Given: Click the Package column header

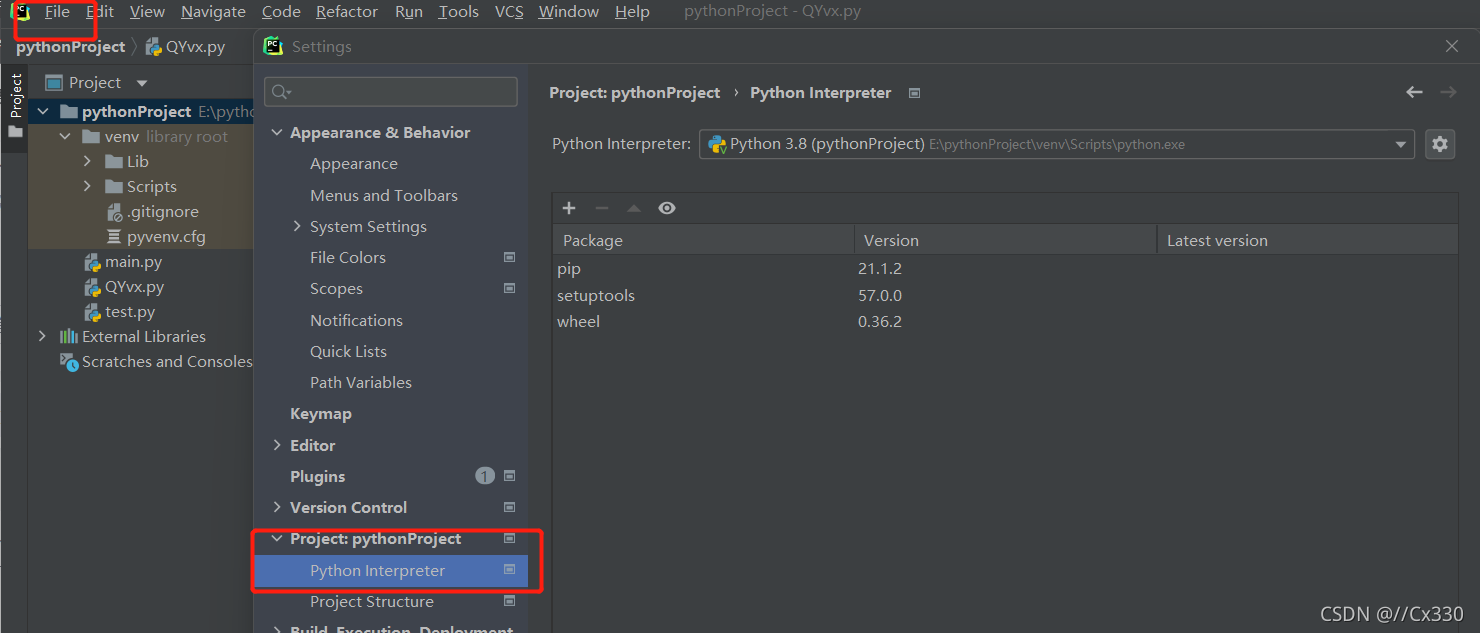Looking at the screenshot, I should (x=703, y=240).
